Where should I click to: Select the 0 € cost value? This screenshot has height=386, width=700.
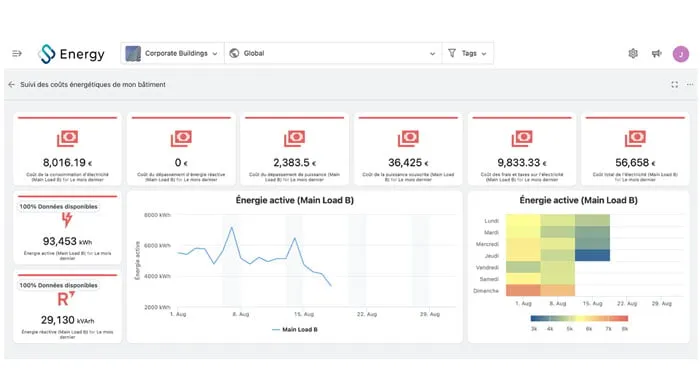pyautogui.click(x=181, y=163)
